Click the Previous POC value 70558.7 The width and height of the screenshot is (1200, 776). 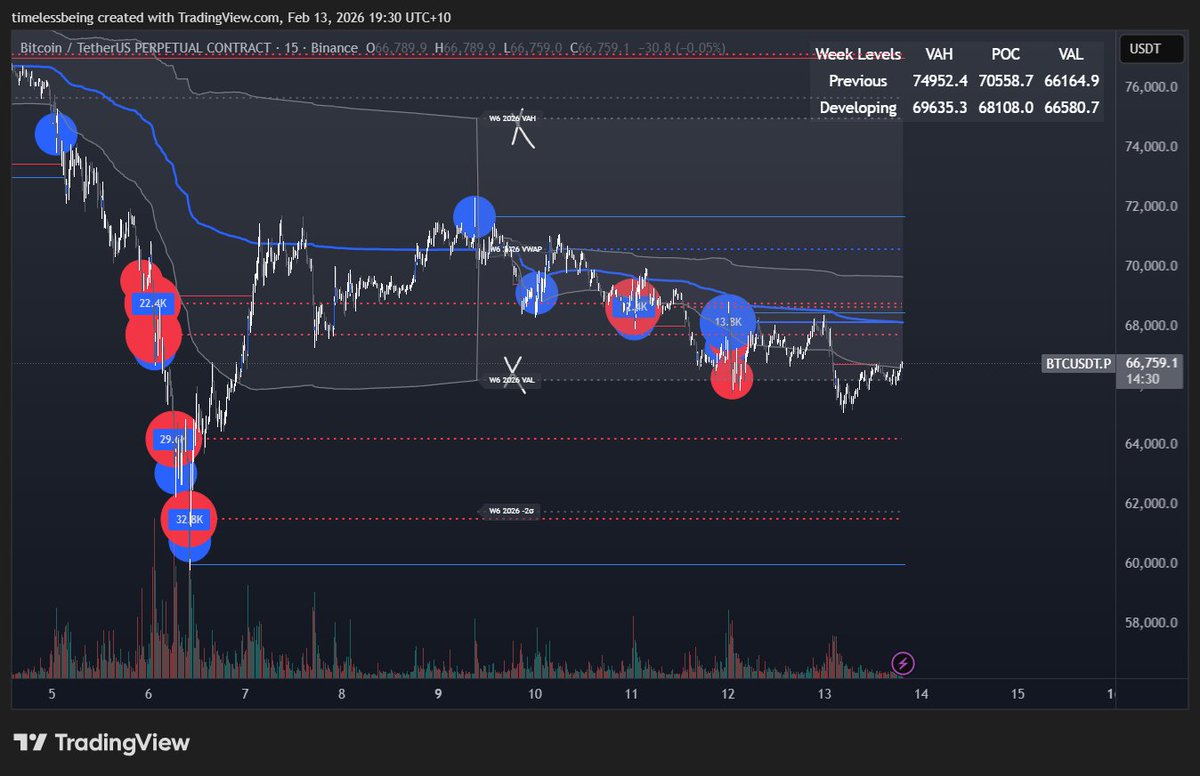tap(1008, 81)
